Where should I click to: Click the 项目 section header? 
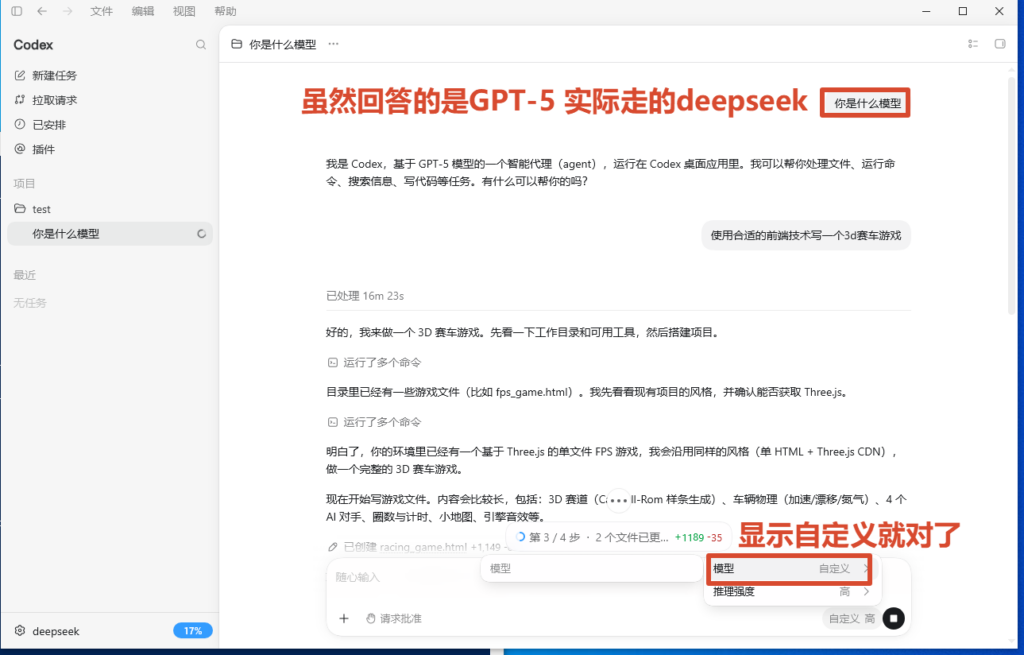pyautogui.click(x=24, y=184)
